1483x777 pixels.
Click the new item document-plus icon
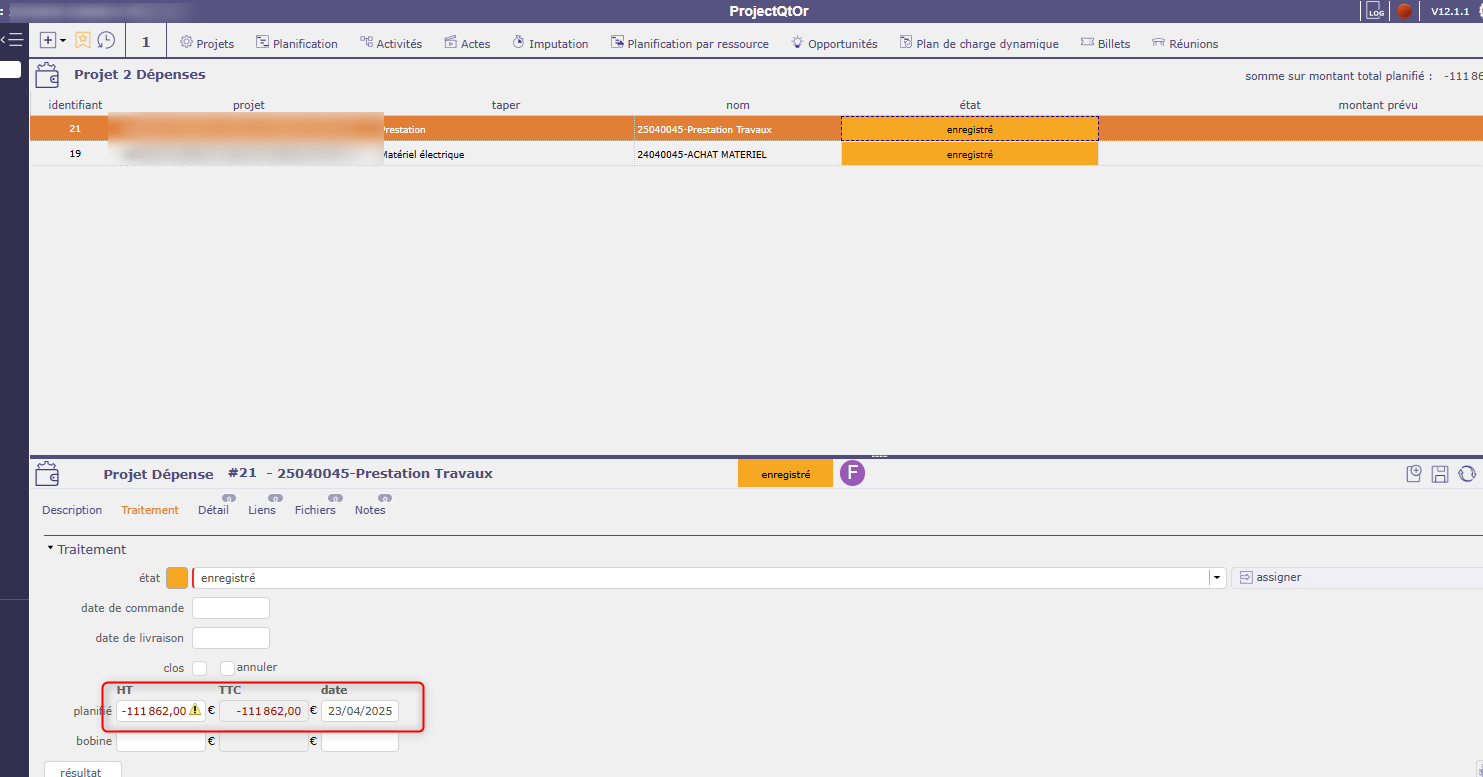(x=1414, y=474)
